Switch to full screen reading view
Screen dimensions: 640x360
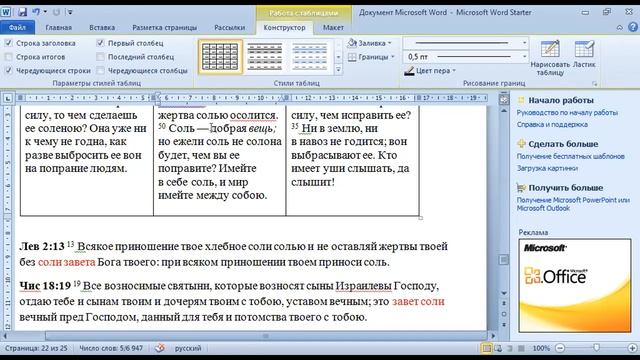point(498,348)
